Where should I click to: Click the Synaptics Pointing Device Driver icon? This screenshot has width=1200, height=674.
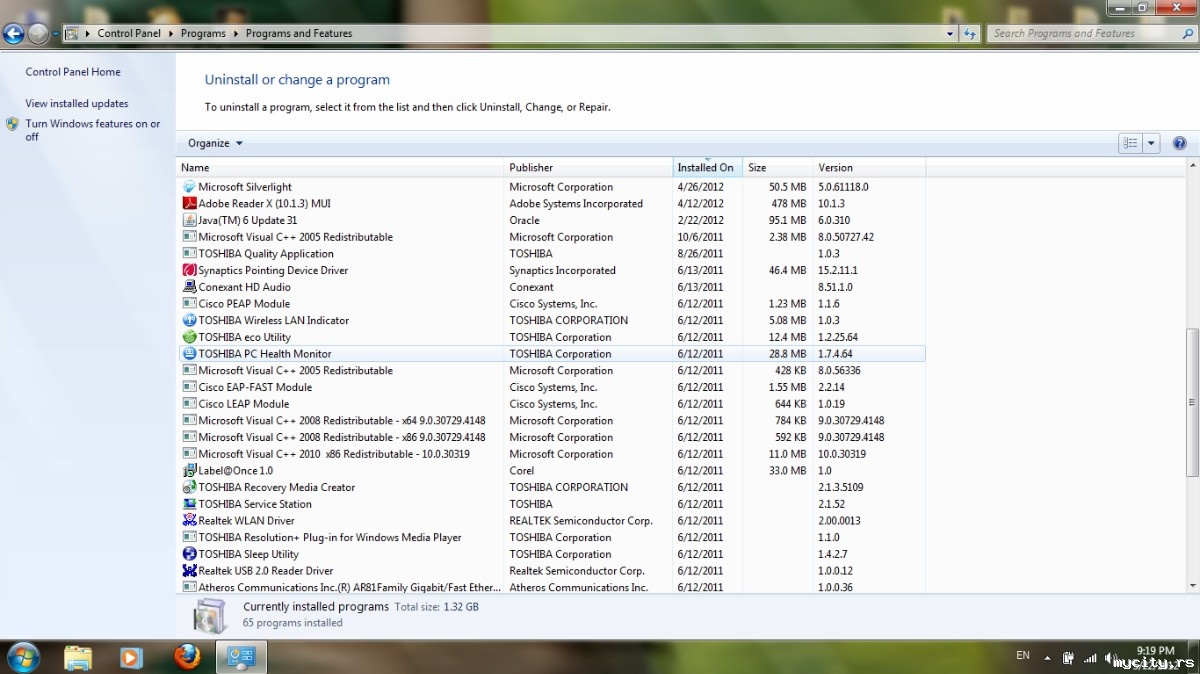click(x=190, y=270)
